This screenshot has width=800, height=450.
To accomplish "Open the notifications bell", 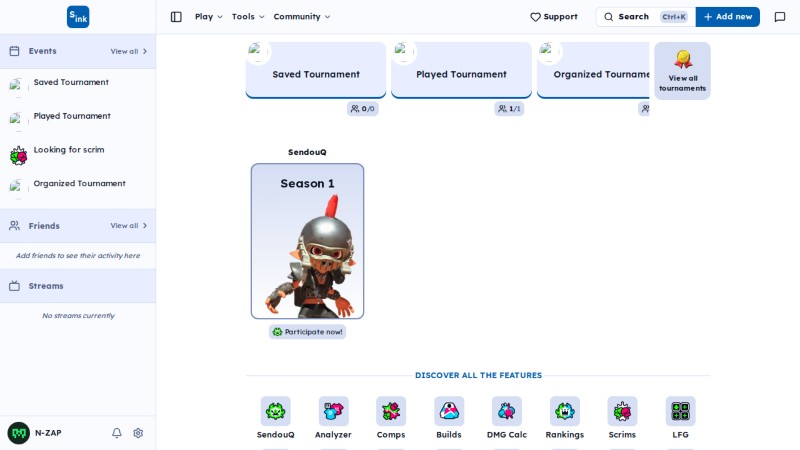I will 117,433.
